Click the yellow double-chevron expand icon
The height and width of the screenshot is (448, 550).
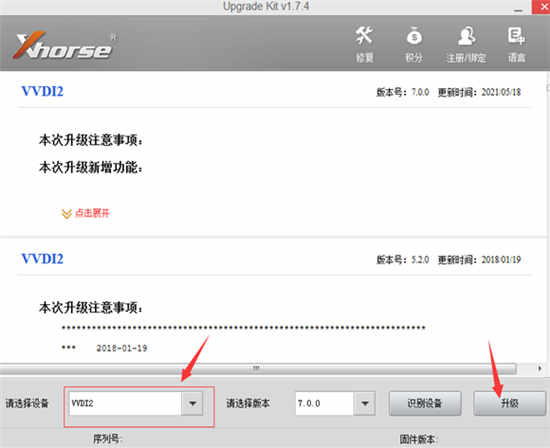[x=66, y=214]
